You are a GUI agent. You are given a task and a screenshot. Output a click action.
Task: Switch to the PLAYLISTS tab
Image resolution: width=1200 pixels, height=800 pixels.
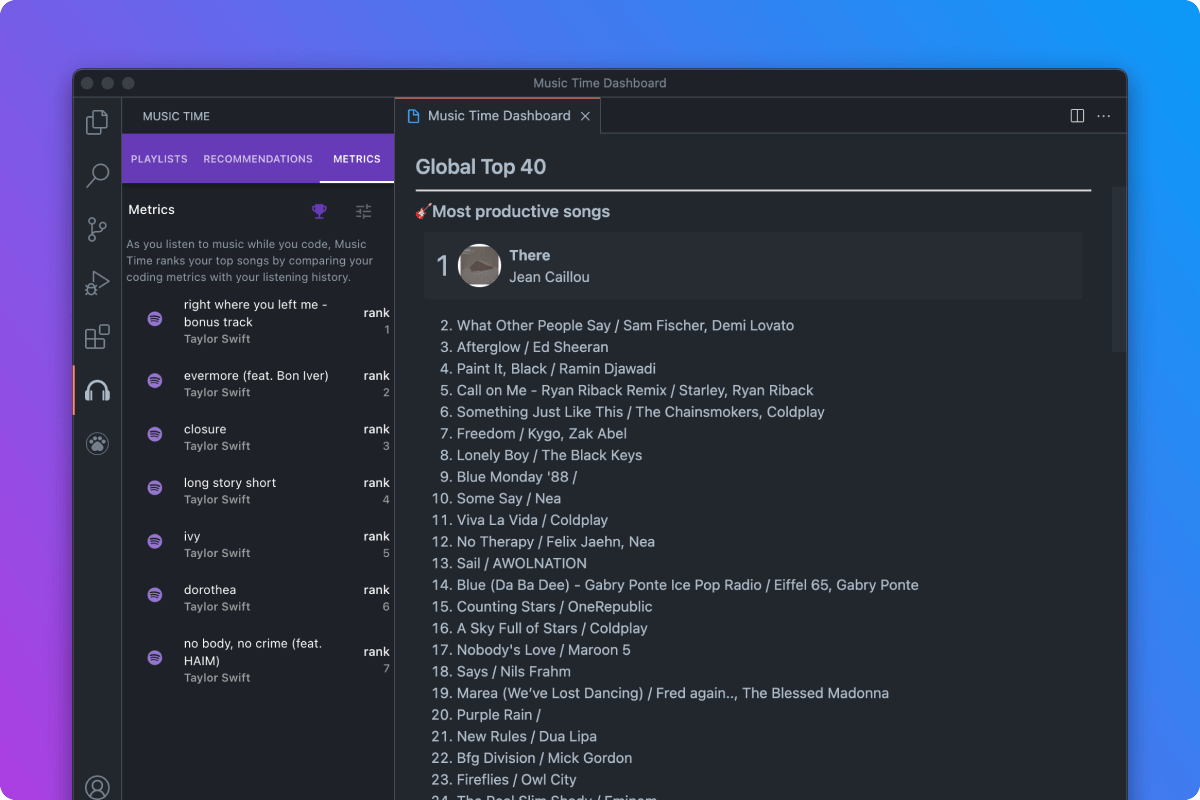point(158,158)
